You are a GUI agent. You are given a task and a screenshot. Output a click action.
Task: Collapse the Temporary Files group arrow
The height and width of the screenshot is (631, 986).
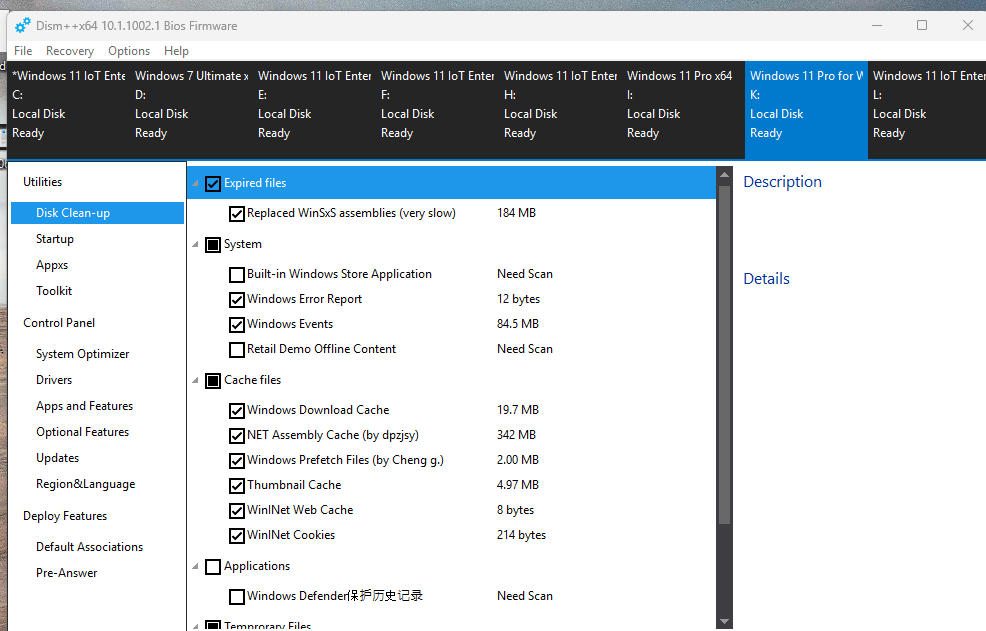196,627
